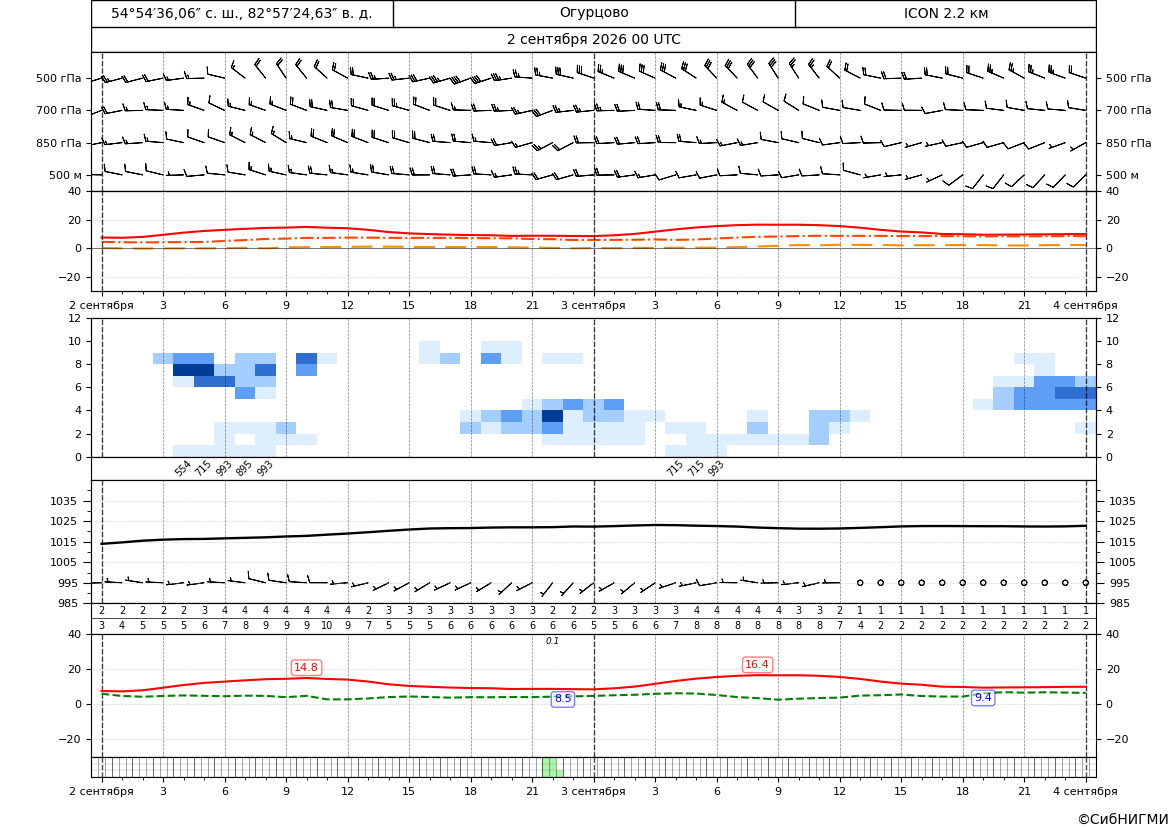Image resolution: width=1169 pixels, height=827 pixels.
Task: Select the blue 8.5 minimum temperature label
Action: [563, 699]
